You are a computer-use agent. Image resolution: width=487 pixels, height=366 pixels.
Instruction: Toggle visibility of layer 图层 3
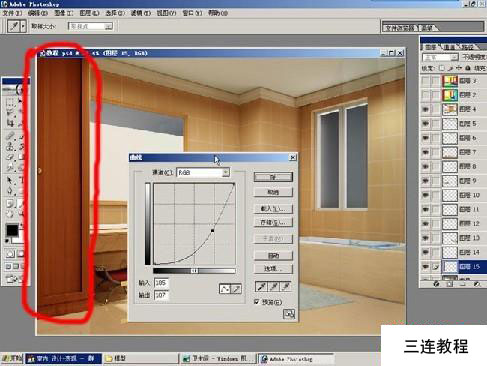coord(425,81)
